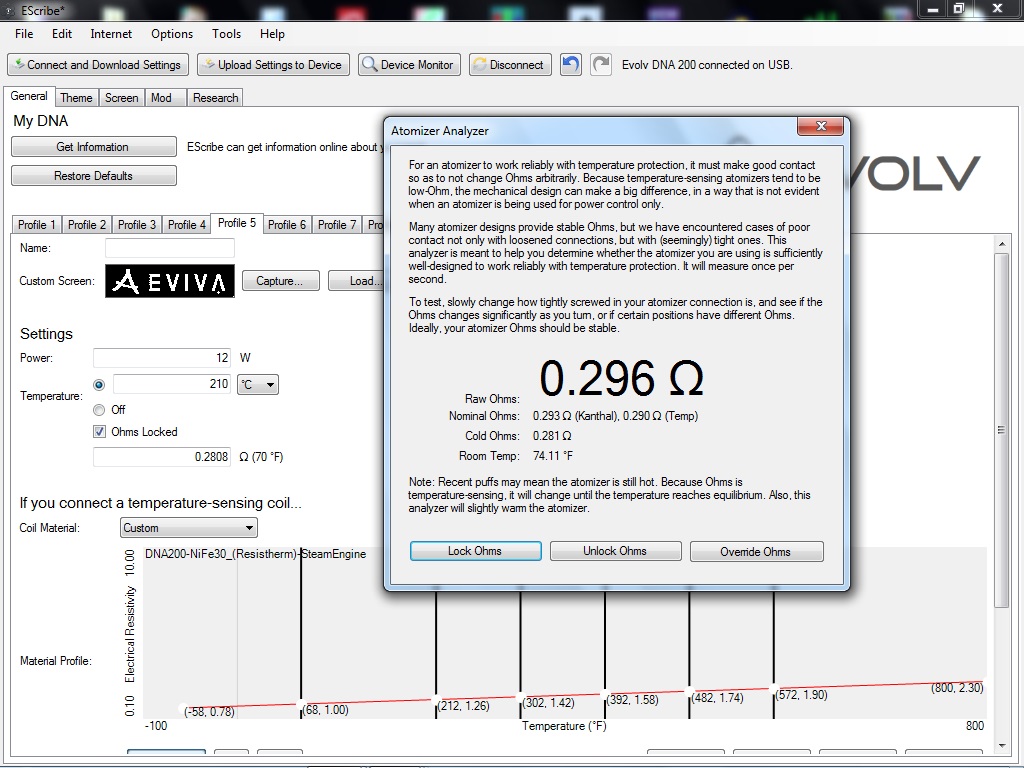Switch to the Screen tab
Image resolution: width=1024 pixels, height=768 pixels.
121,98
